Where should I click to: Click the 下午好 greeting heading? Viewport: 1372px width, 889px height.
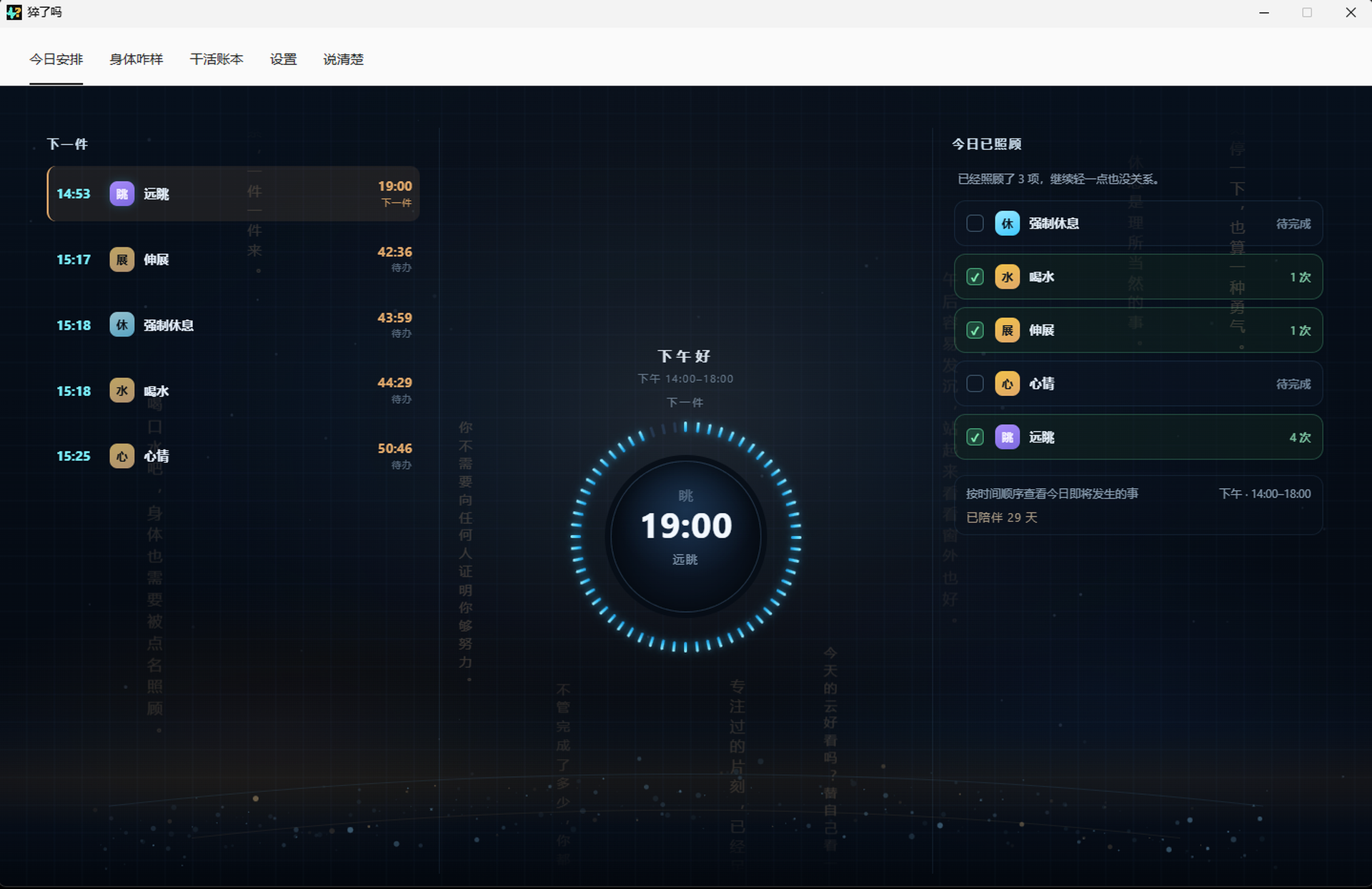(x=684, y=356)
